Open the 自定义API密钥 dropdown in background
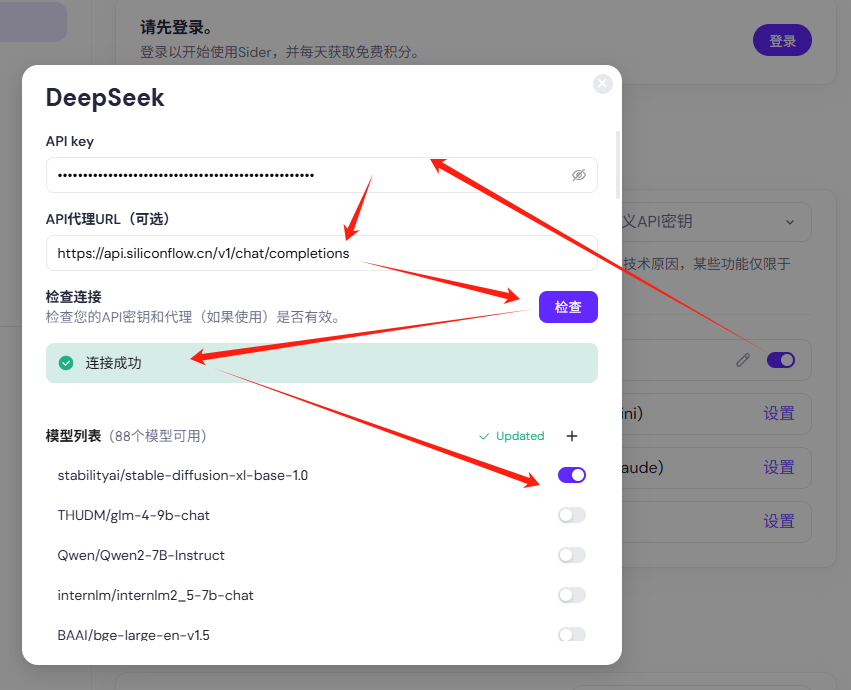851x690 pixels. point(716,221)
